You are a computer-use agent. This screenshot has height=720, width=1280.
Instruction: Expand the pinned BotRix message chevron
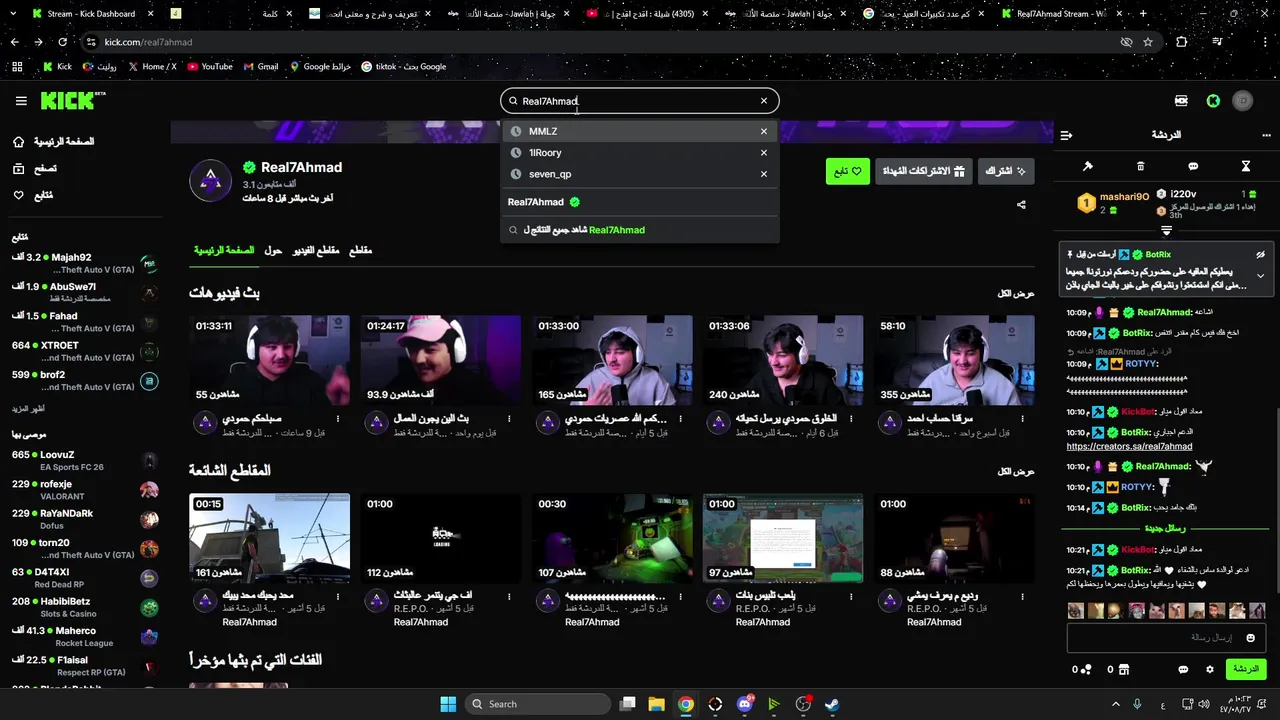[1261, 276]
